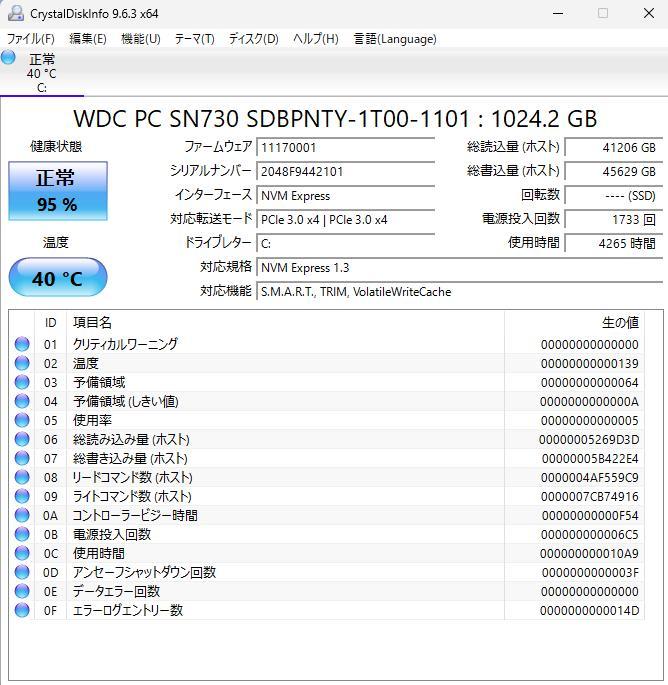Click the interface field NVM Express
This screenshot has width=668, height=685.
346,195
